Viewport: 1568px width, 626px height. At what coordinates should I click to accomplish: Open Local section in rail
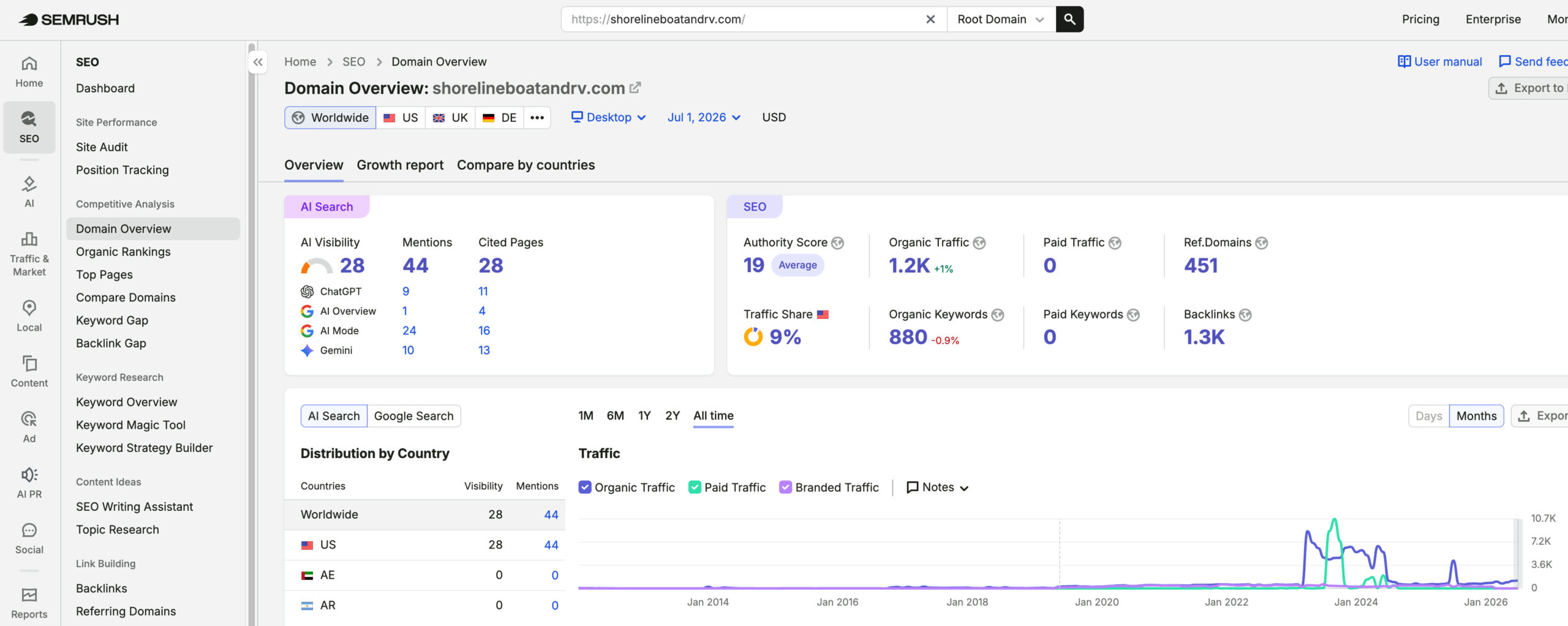point(29,316)
